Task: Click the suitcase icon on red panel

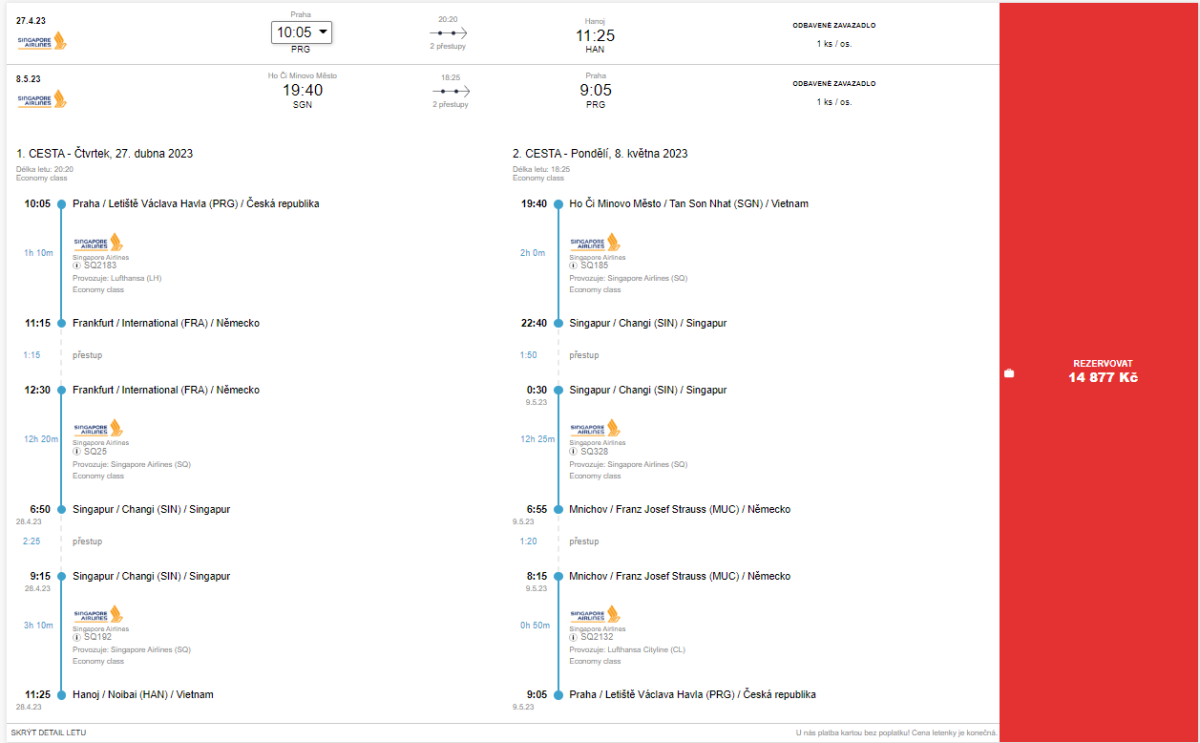Action: pos(1009,374)
